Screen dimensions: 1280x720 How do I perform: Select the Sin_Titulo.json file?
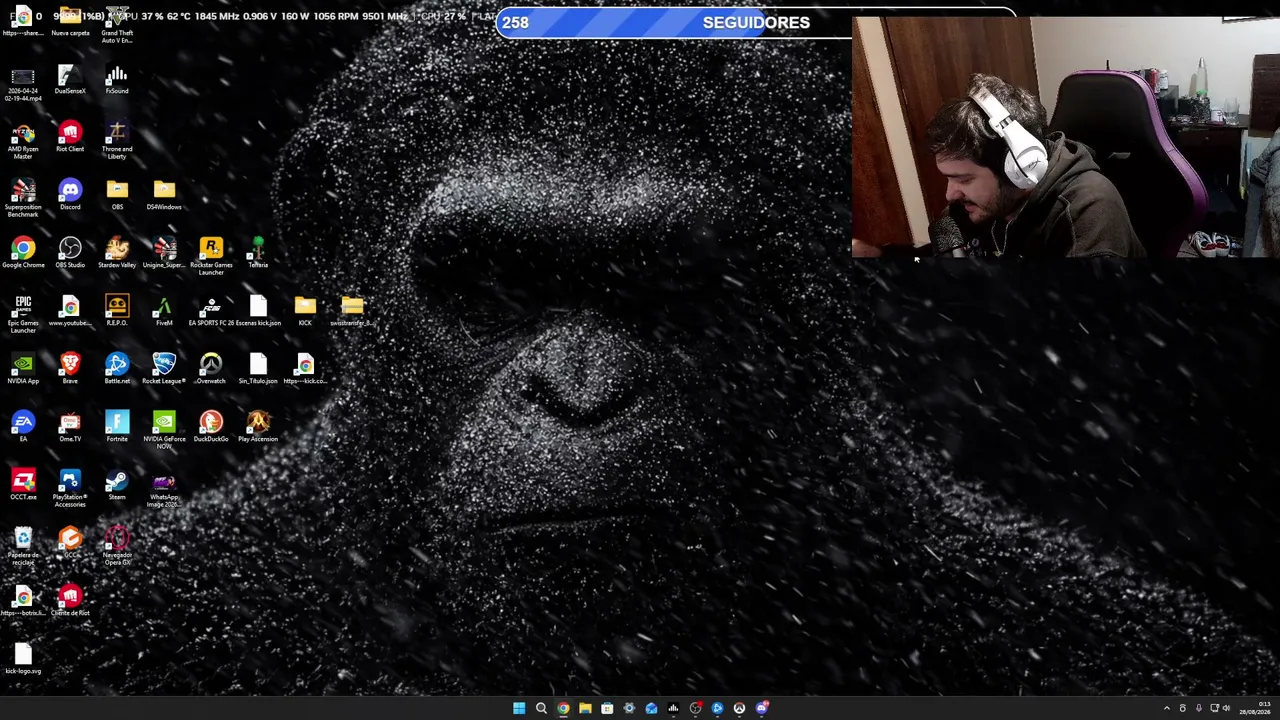tap(258, 366)
